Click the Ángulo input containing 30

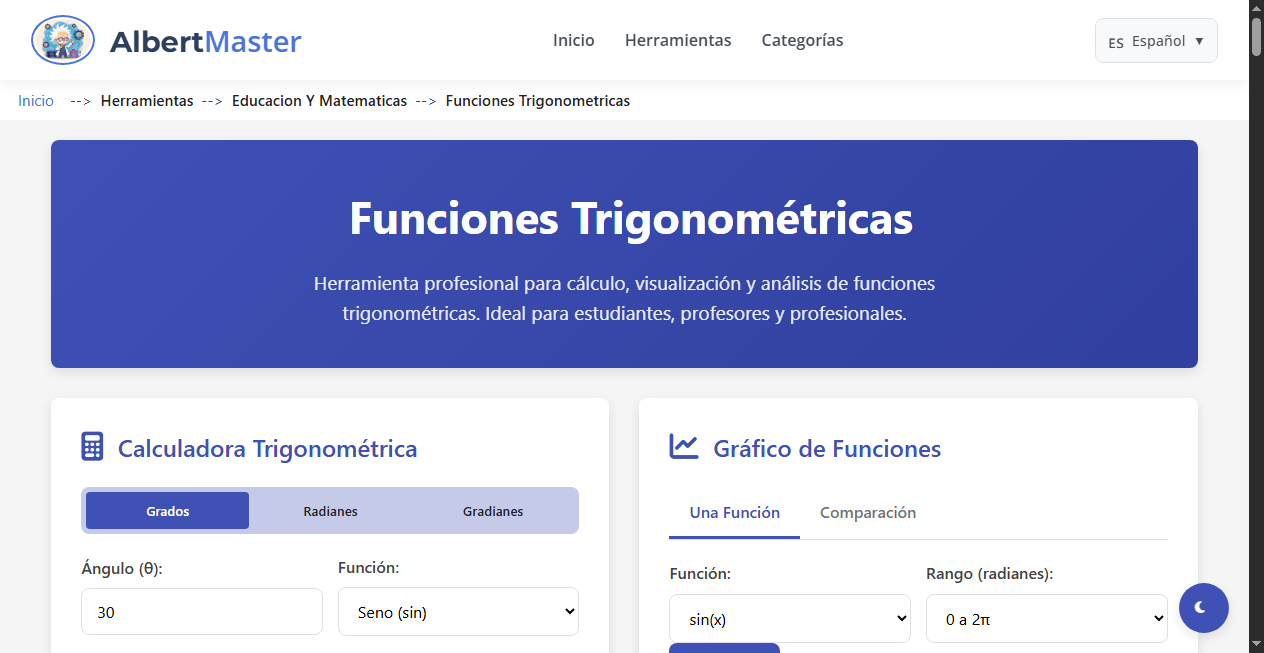[x=201, y=611]
